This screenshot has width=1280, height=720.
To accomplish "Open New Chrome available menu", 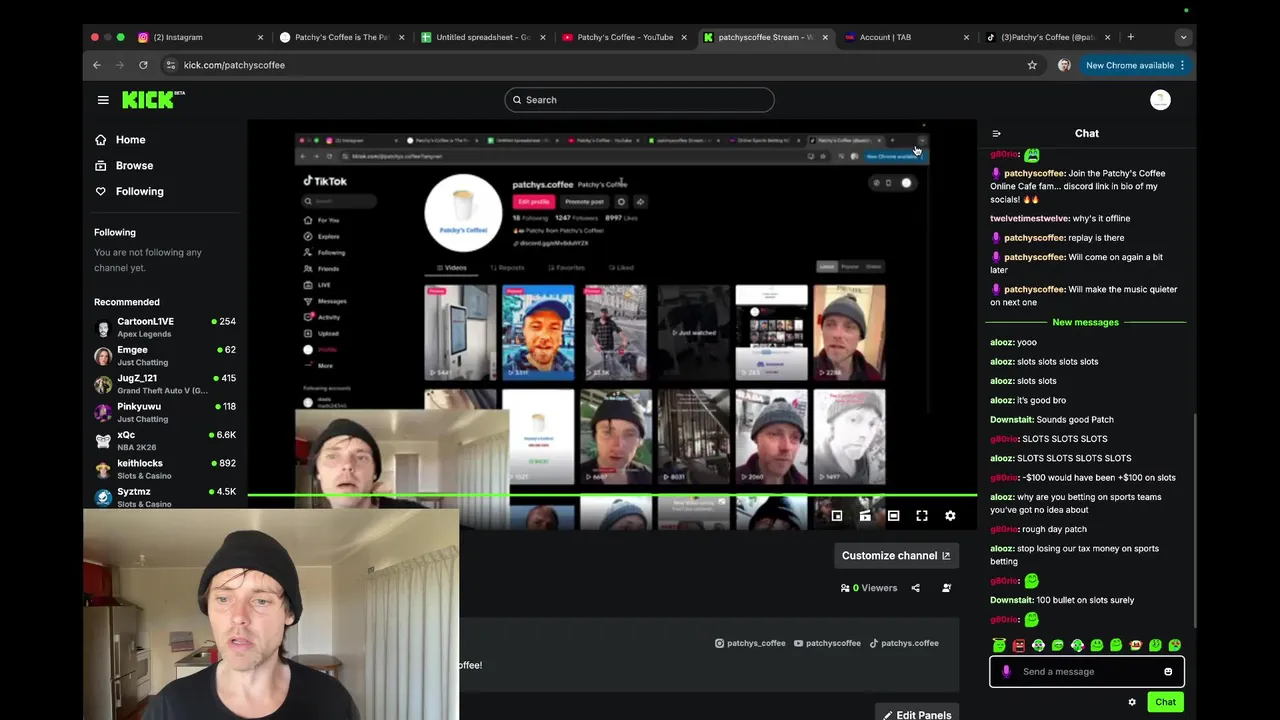I will tap(1135, 65).
